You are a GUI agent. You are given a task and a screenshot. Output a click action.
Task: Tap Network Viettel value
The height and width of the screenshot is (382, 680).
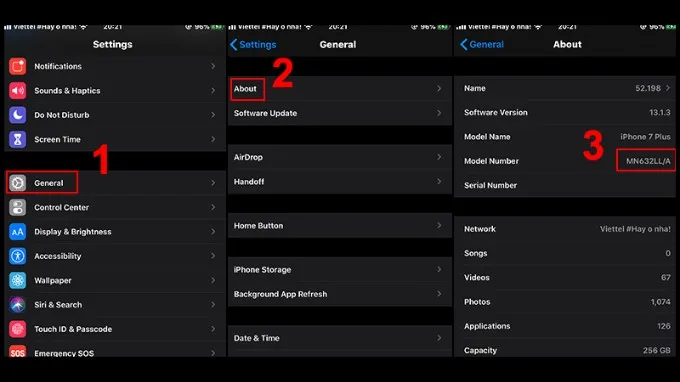[635, 229]
